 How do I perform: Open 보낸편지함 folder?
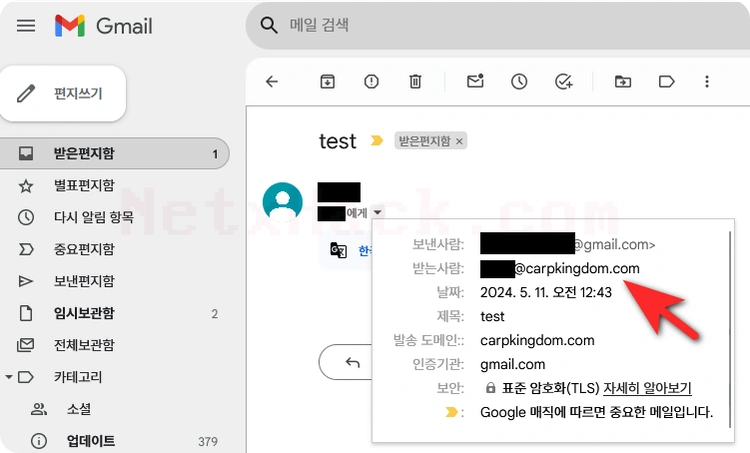84,281
